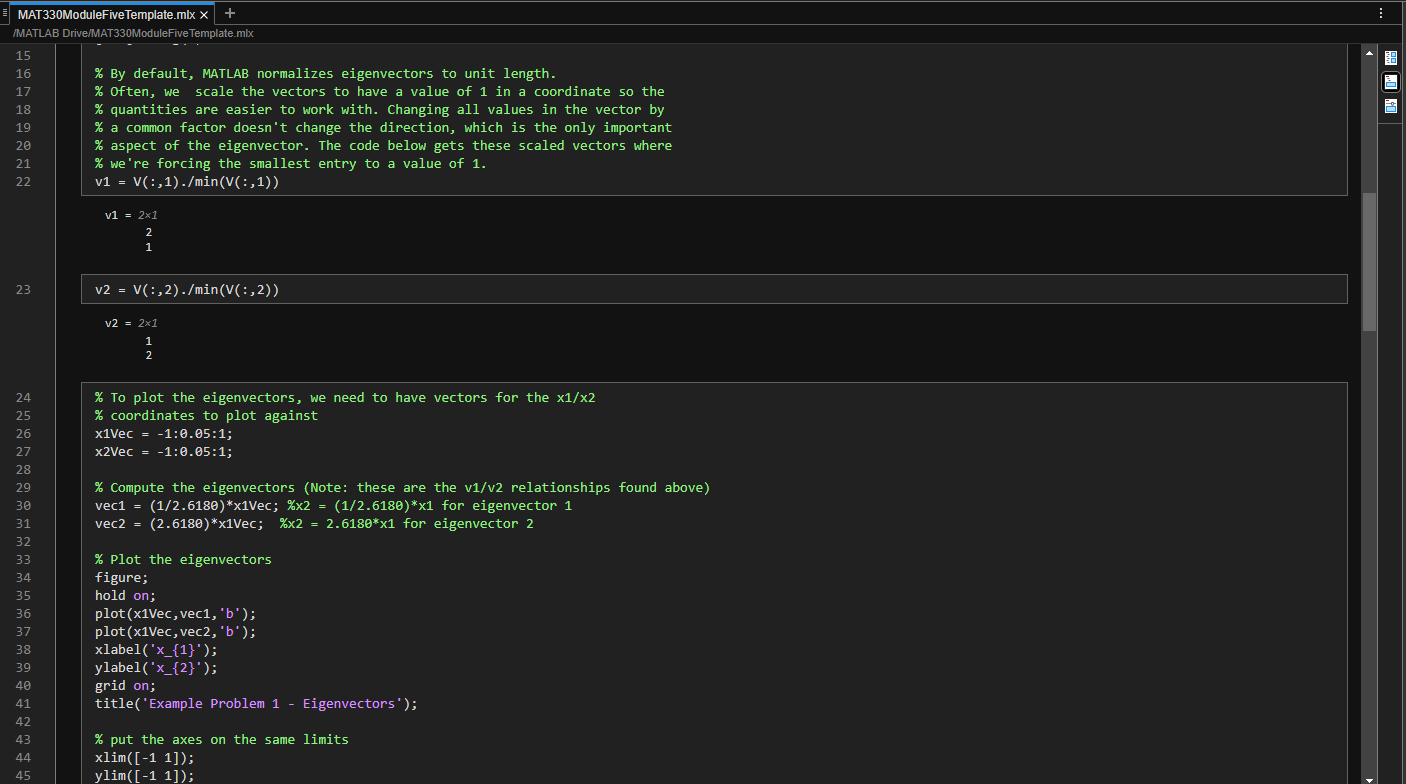The height and width of the screenshot is (784, 1406).
Task: Click the '% Compute the eigenvectors' comment line
Action: 403,488
